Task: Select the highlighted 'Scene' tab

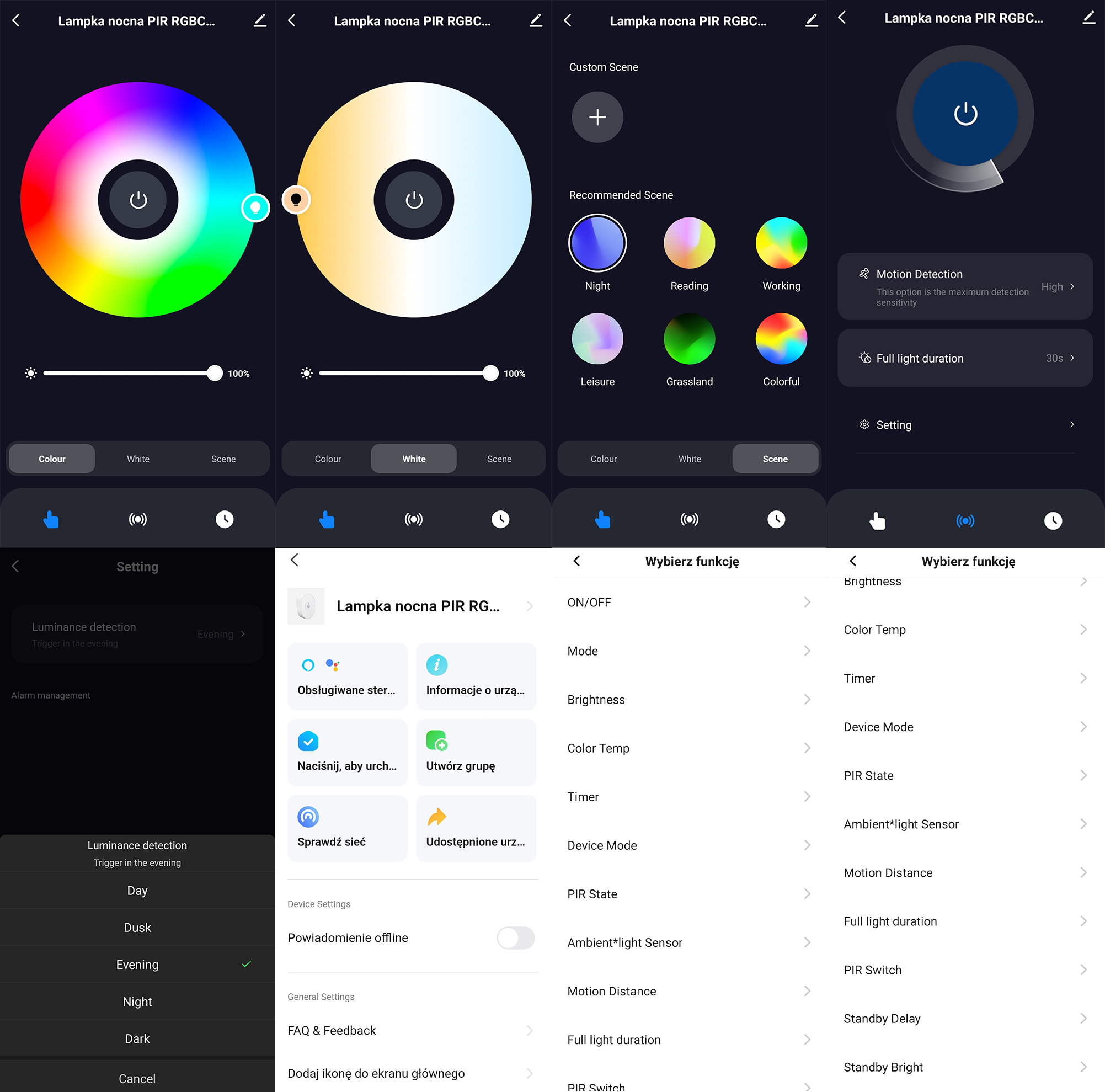Action: pyautogui.click(x=775, y=459)
